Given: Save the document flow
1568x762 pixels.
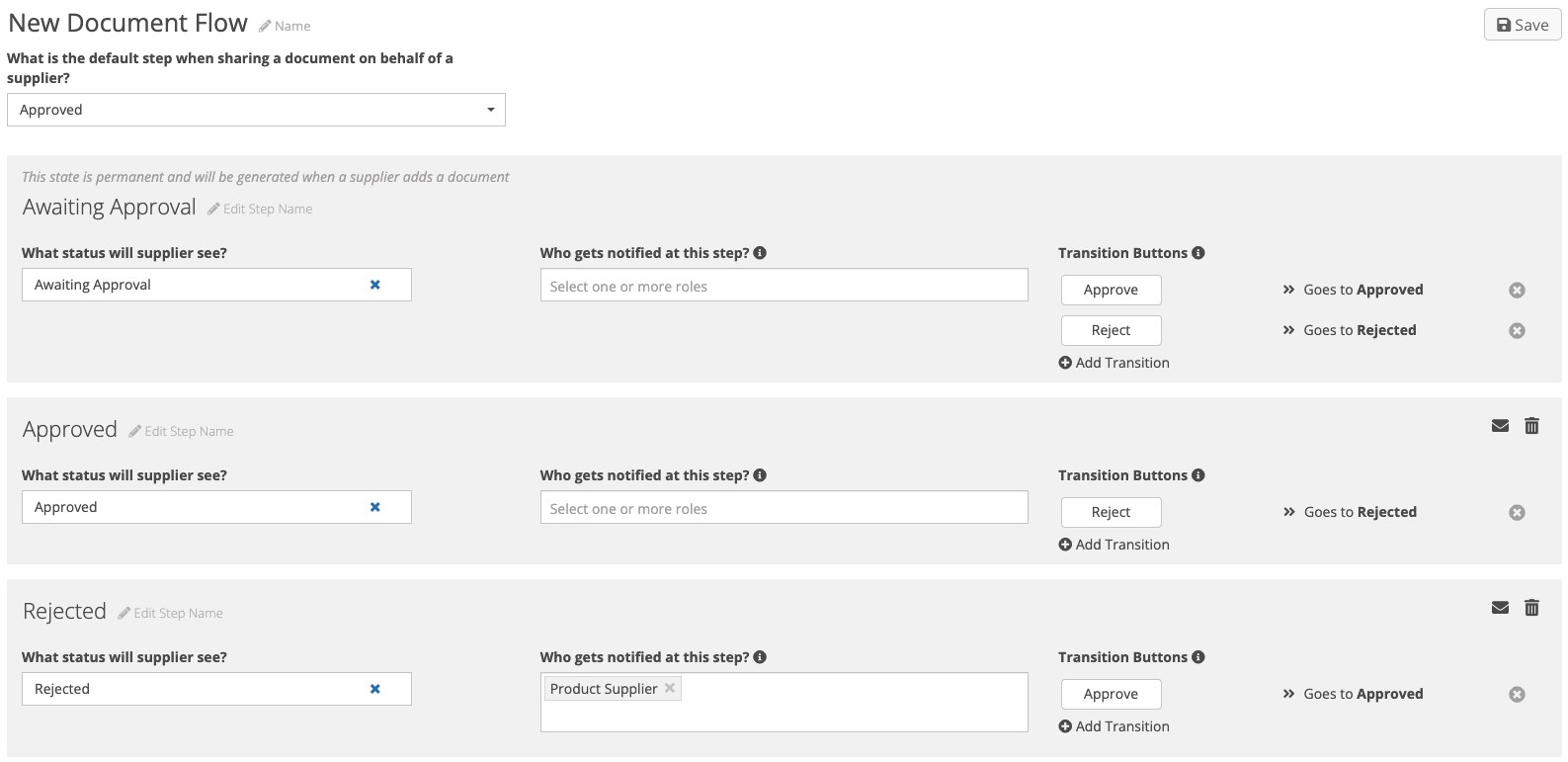Looking at the screenshot, I should coord(1523,25).
